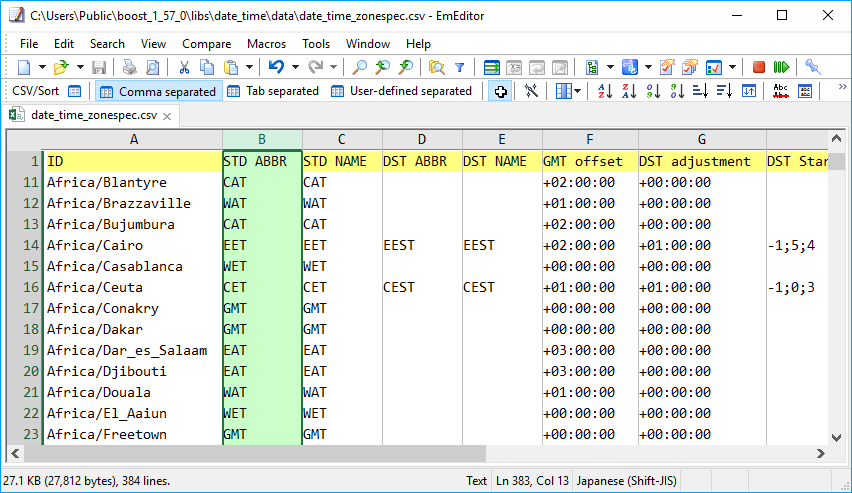Open Print Preview icon

point(153,67)
